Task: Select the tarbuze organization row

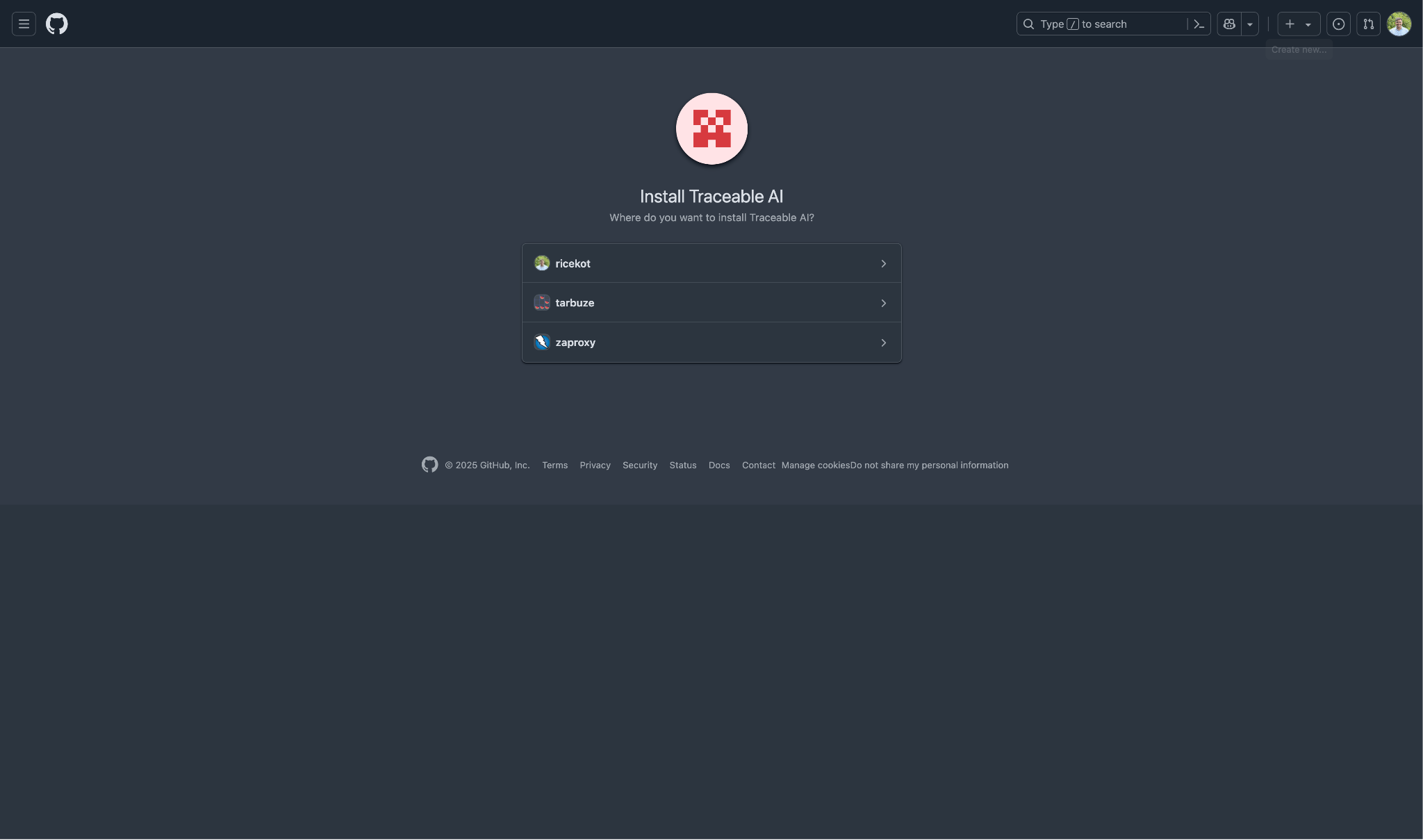Action: 711,303
